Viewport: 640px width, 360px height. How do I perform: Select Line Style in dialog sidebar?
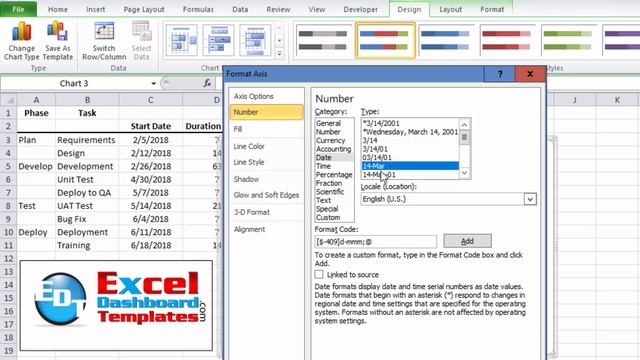pos(266,162)
